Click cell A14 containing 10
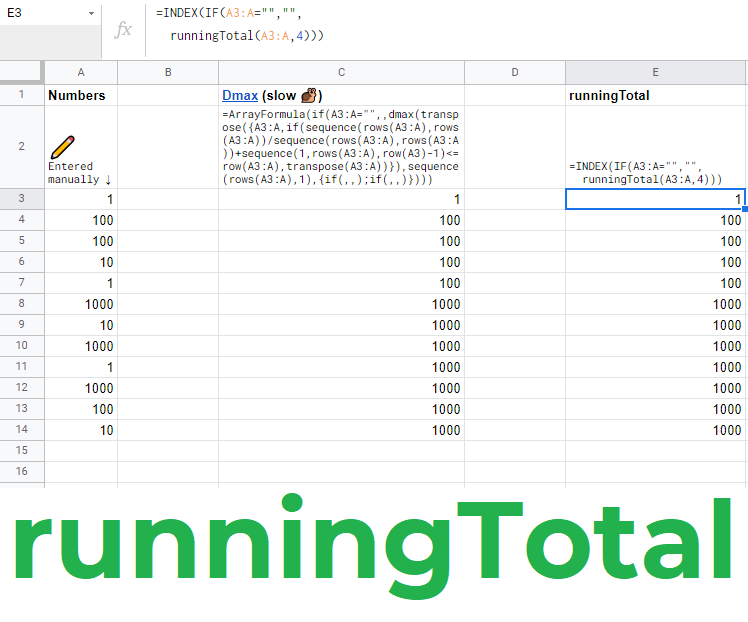The width and height of the screenshot is (748, 622). [x=81, y=430]
